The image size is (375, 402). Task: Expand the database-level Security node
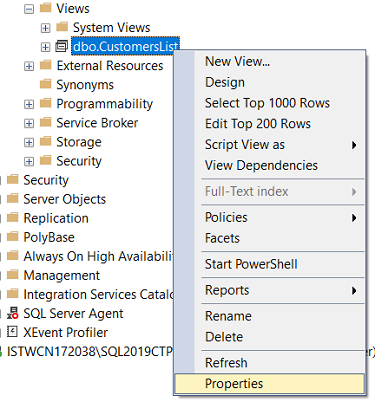point(29,161)
